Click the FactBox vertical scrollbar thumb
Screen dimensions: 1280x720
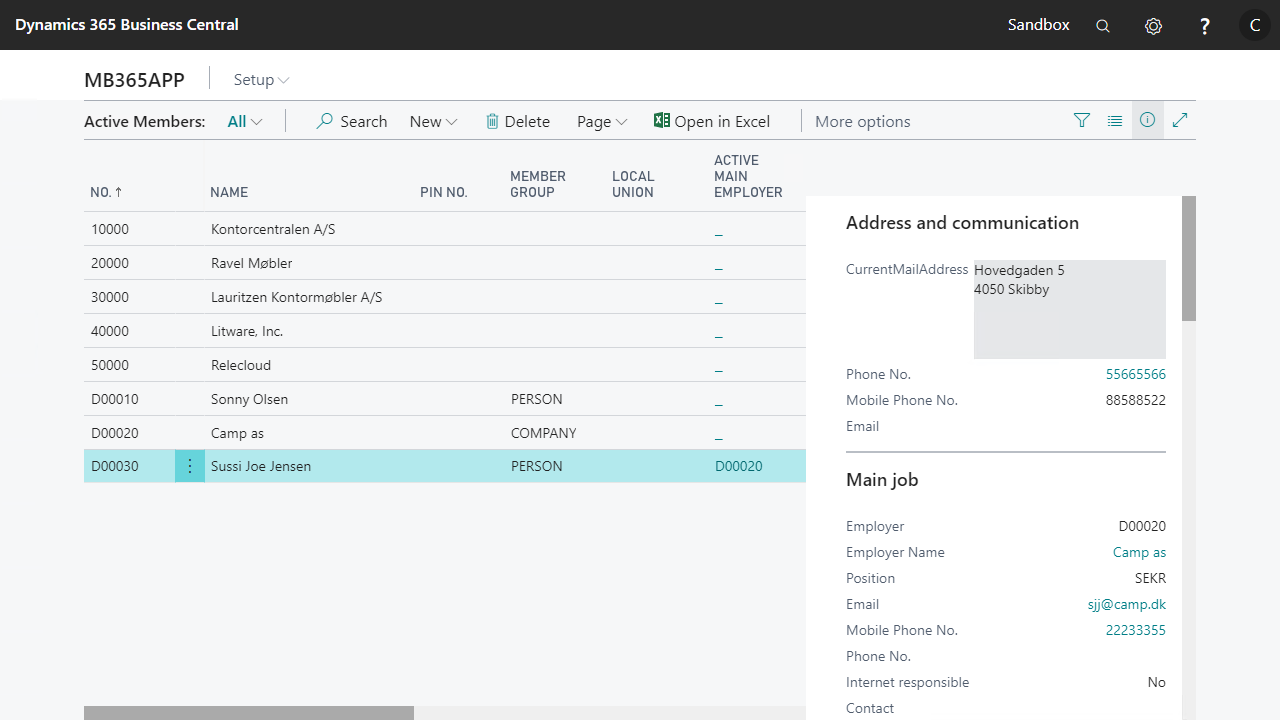click(x=1189, y=258)
